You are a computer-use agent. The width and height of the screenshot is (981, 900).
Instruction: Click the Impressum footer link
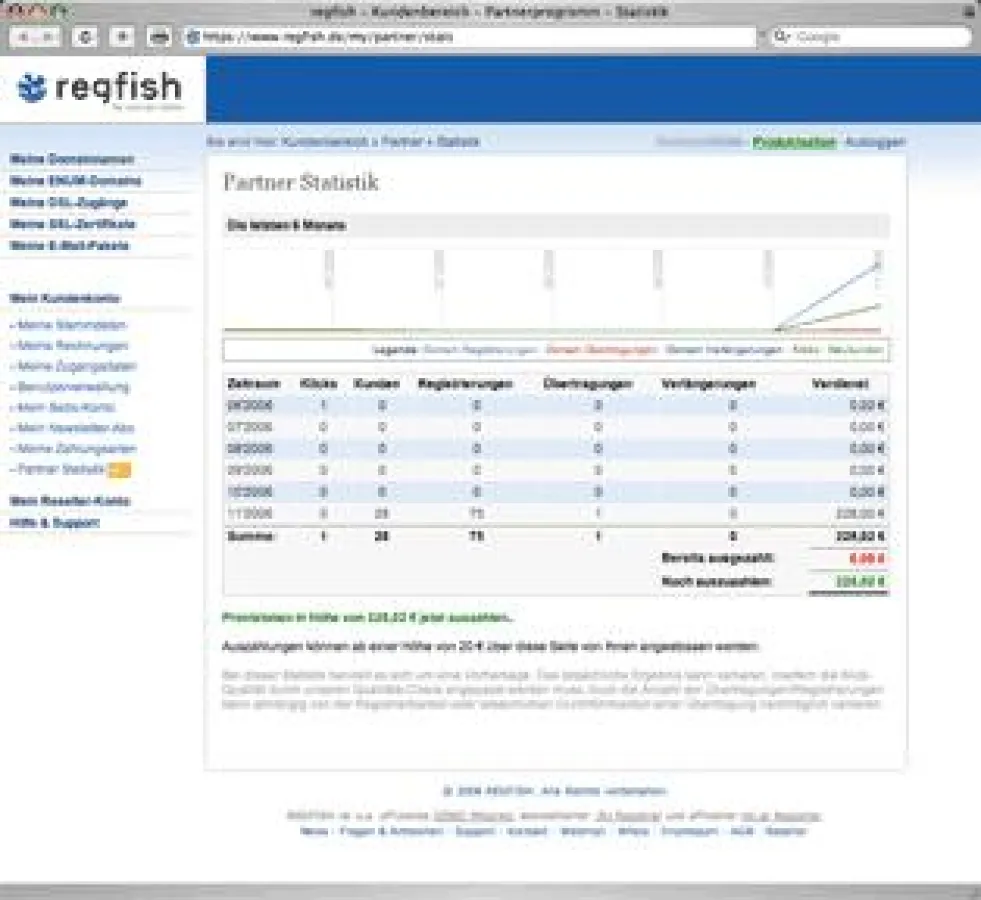tap(685, 831)
